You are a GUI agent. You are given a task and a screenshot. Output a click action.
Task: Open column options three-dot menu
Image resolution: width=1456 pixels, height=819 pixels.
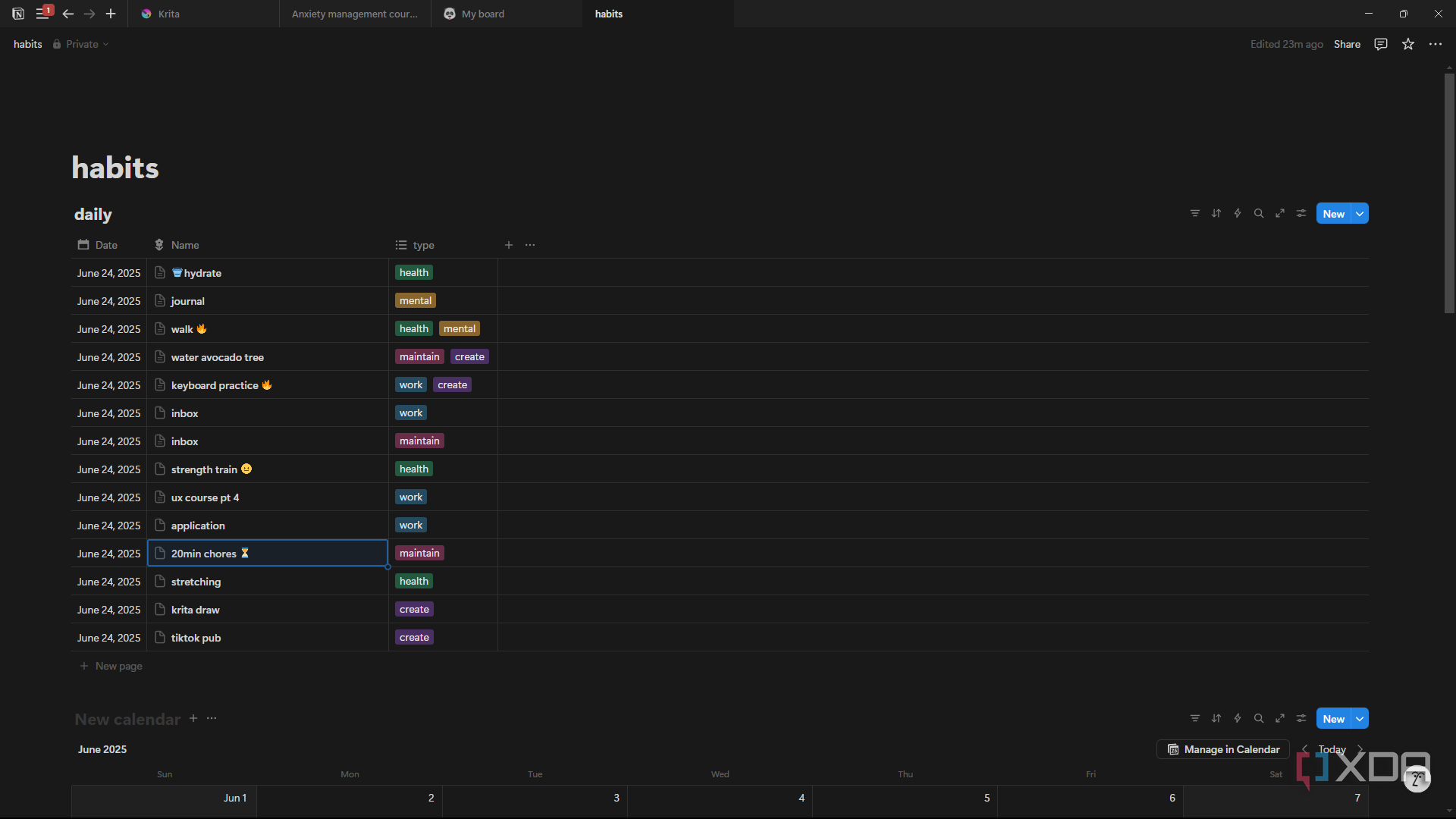tap(530, 245)
